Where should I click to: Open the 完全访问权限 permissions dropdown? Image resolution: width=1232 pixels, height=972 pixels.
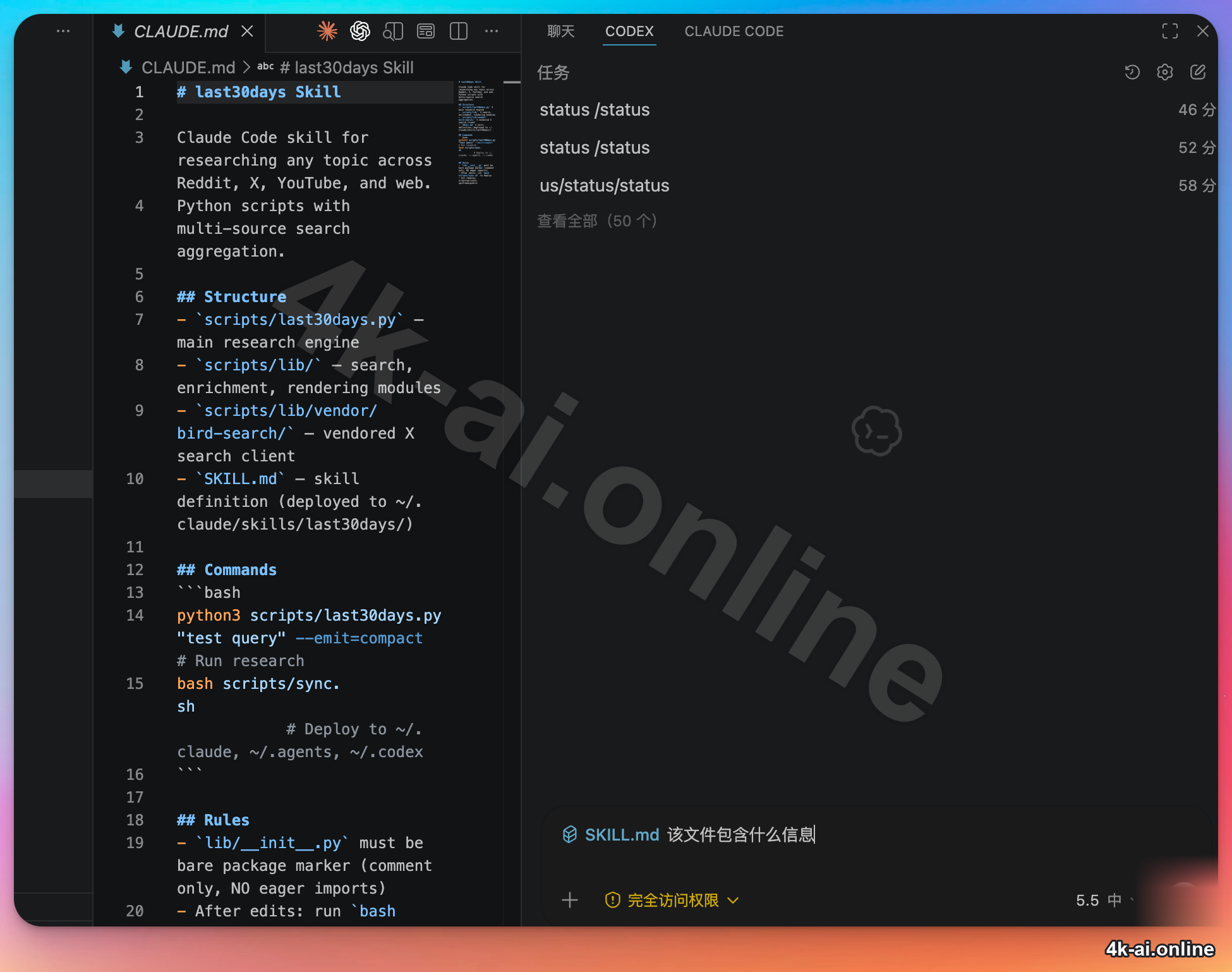[x=672, y=900]
